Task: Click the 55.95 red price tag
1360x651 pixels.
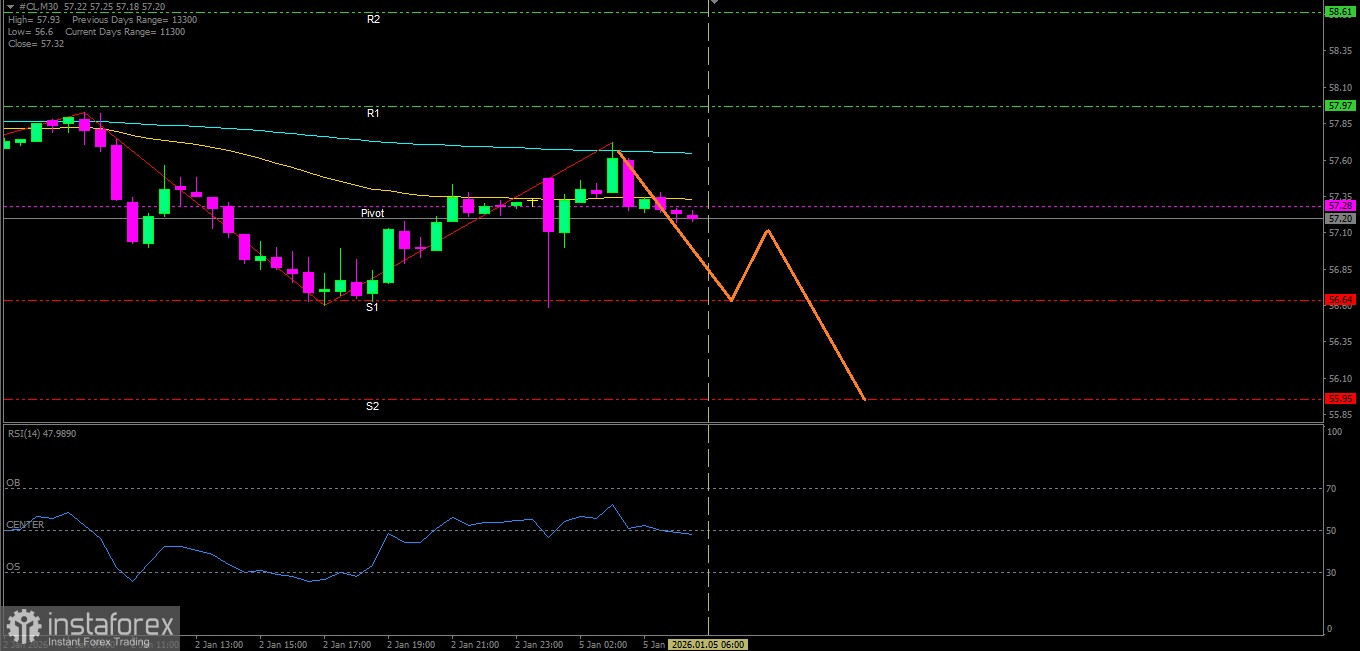Action: point(1339,398)
